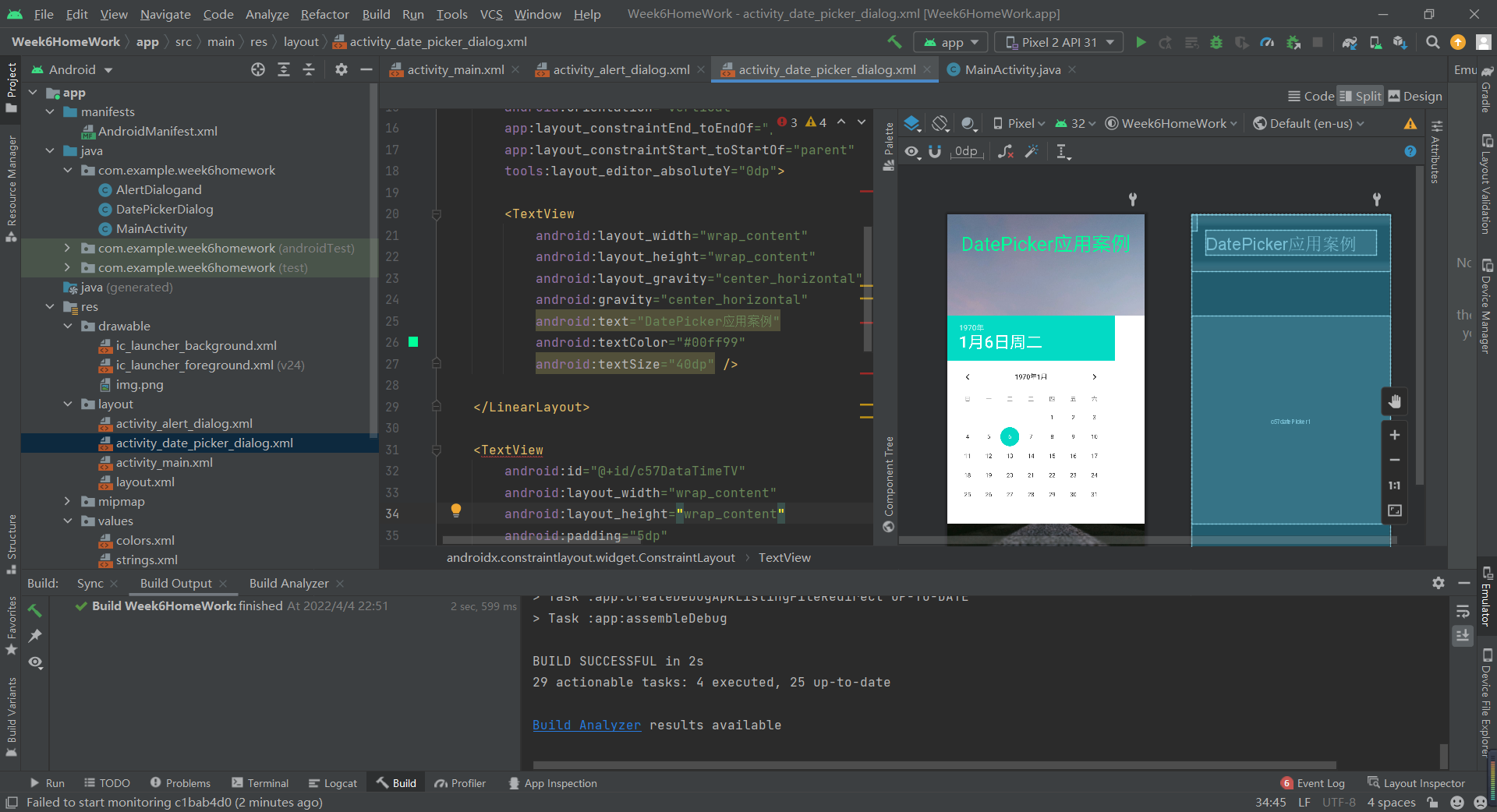The height and width of the screenshot is (812, 1497).
Task: Click Zoom to Fit Screen icon
Action: click(x=1395, y=510)
